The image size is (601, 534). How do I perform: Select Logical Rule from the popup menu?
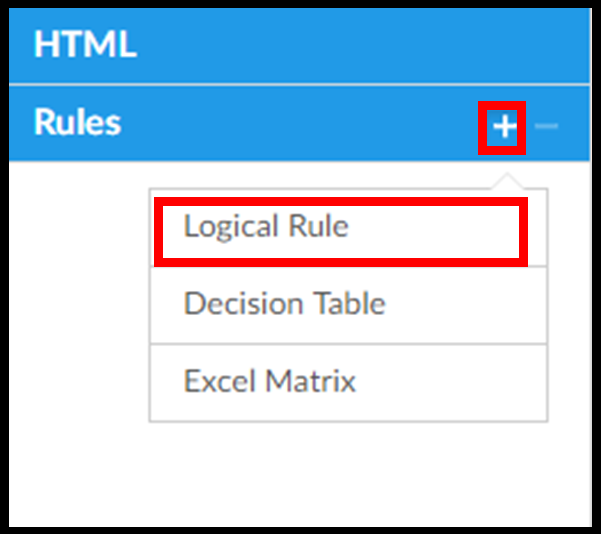pyautogui.click(x=266, y=227)
